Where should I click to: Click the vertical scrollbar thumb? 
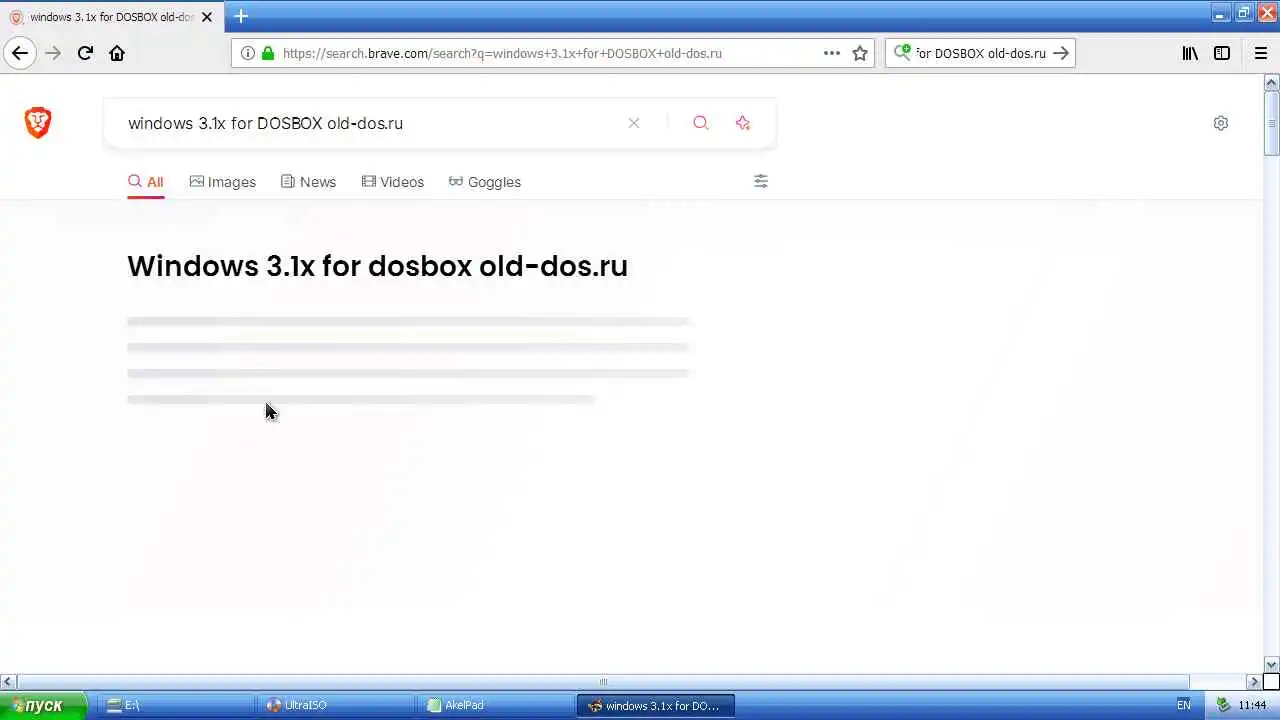[x=1272, y=122]
